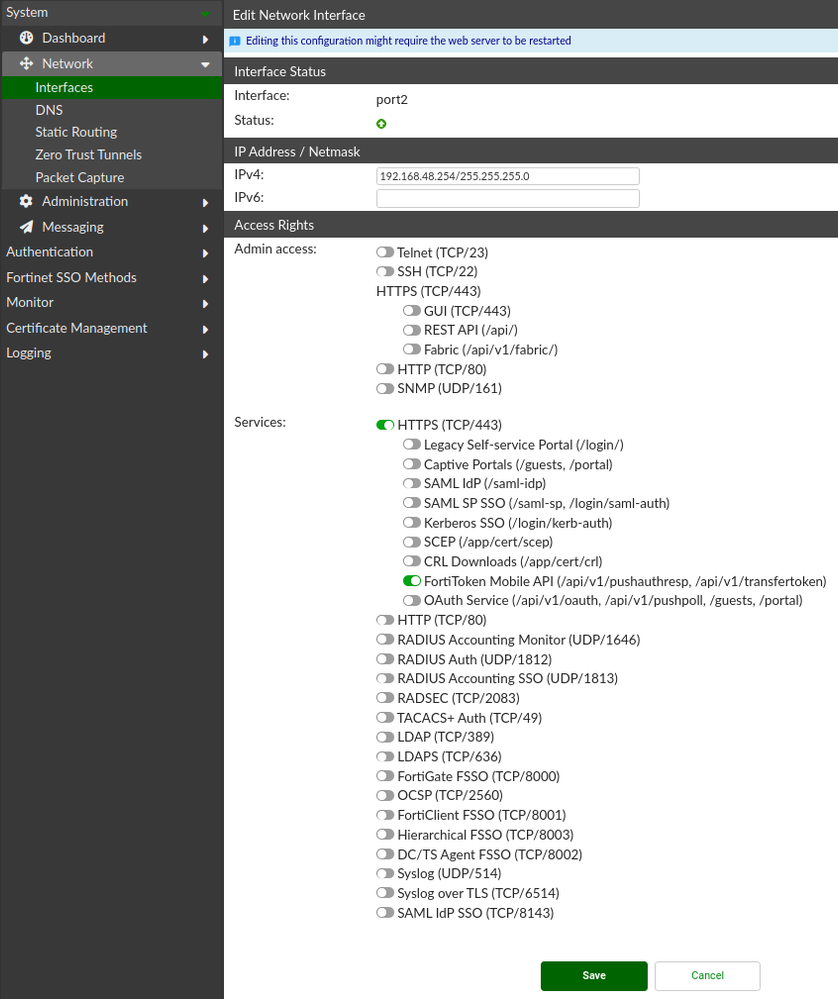Click the Administration gear icon
This screenshot has height=999, width=838.
(x=27, y=201)
